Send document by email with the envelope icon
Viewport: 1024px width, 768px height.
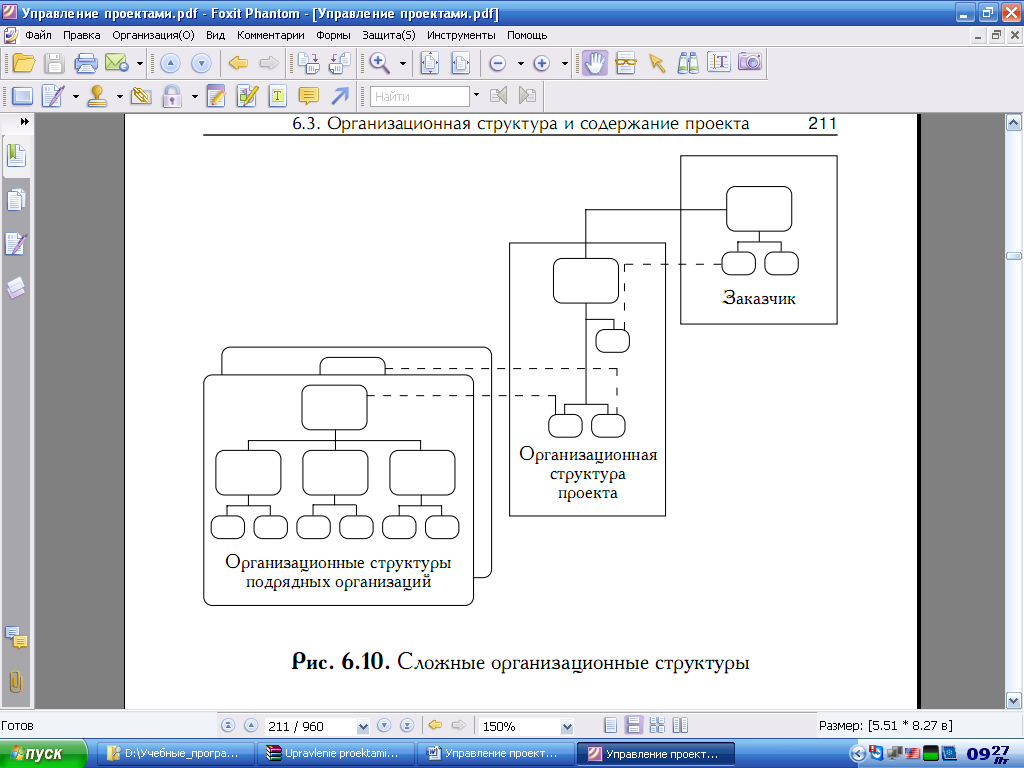tap(116, 63)
